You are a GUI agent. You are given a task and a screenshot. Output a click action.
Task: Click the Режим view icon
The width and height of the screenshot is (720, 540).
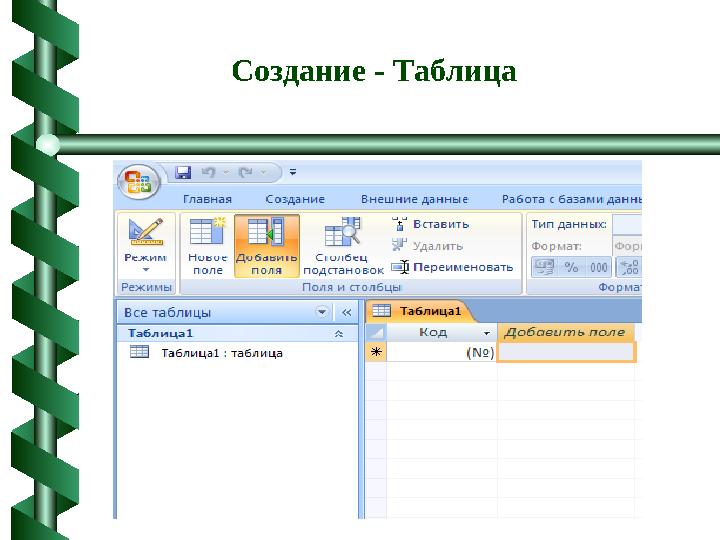[146, 232]
